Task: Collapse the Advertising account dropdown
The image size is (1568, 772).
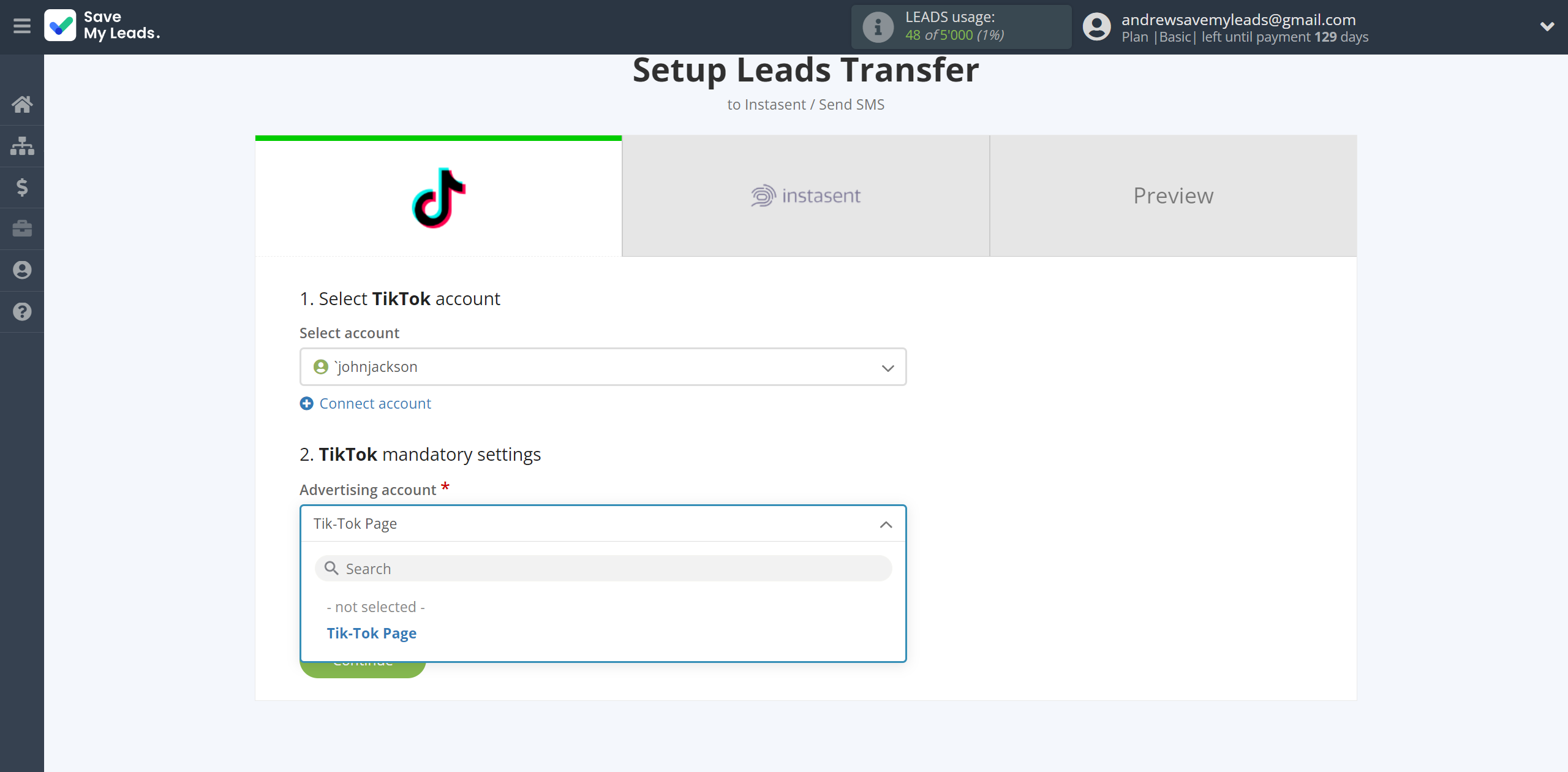Action: 885,523
